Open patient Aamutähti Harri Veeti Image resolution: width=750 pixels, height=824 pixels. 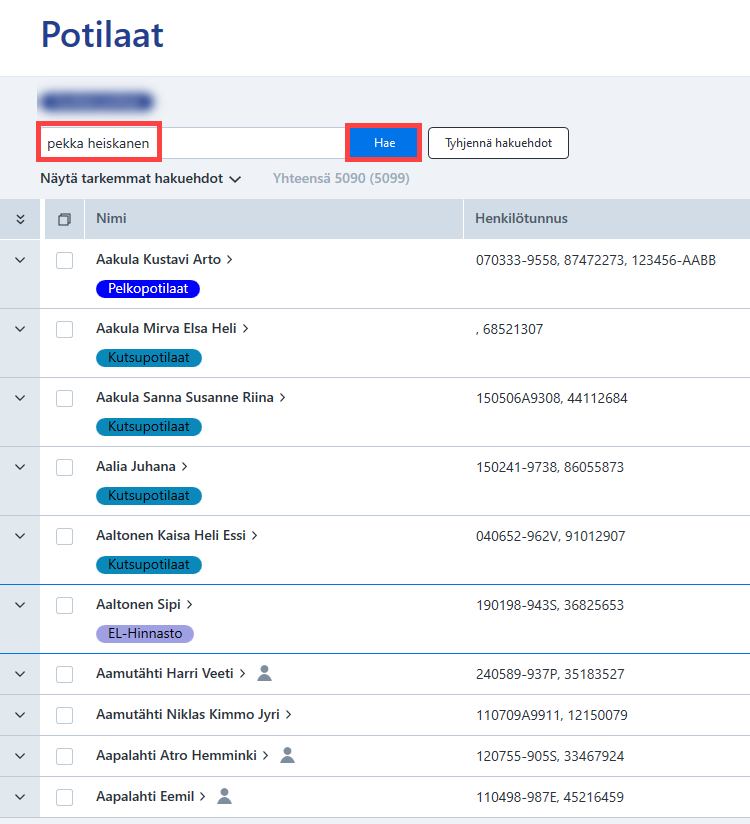(171, 673)
